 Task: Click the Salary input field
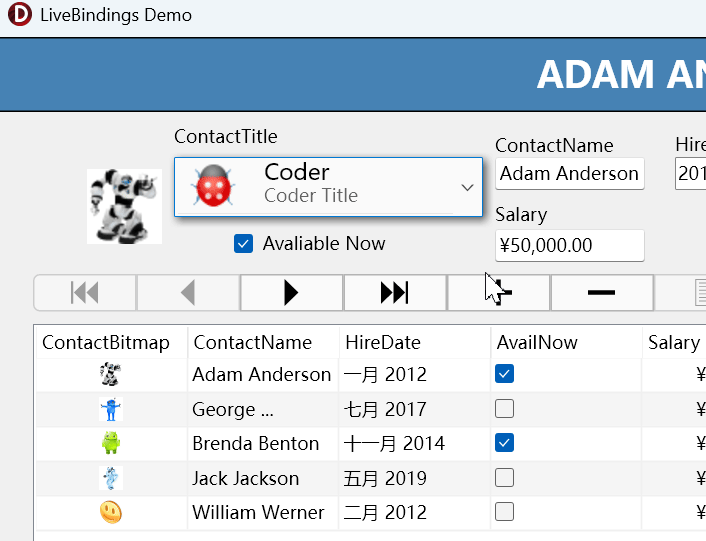[569, 245]
